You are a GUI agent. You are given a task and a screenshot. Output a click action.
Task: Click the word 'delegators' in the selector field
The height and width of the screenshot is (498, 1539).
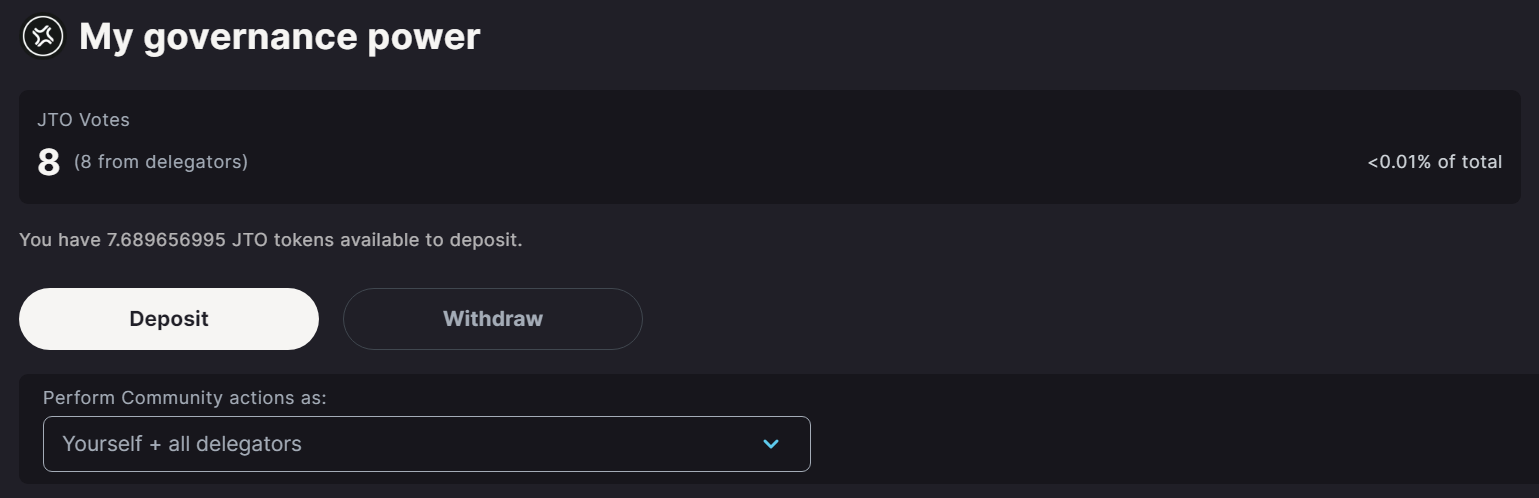pos(249,444)
